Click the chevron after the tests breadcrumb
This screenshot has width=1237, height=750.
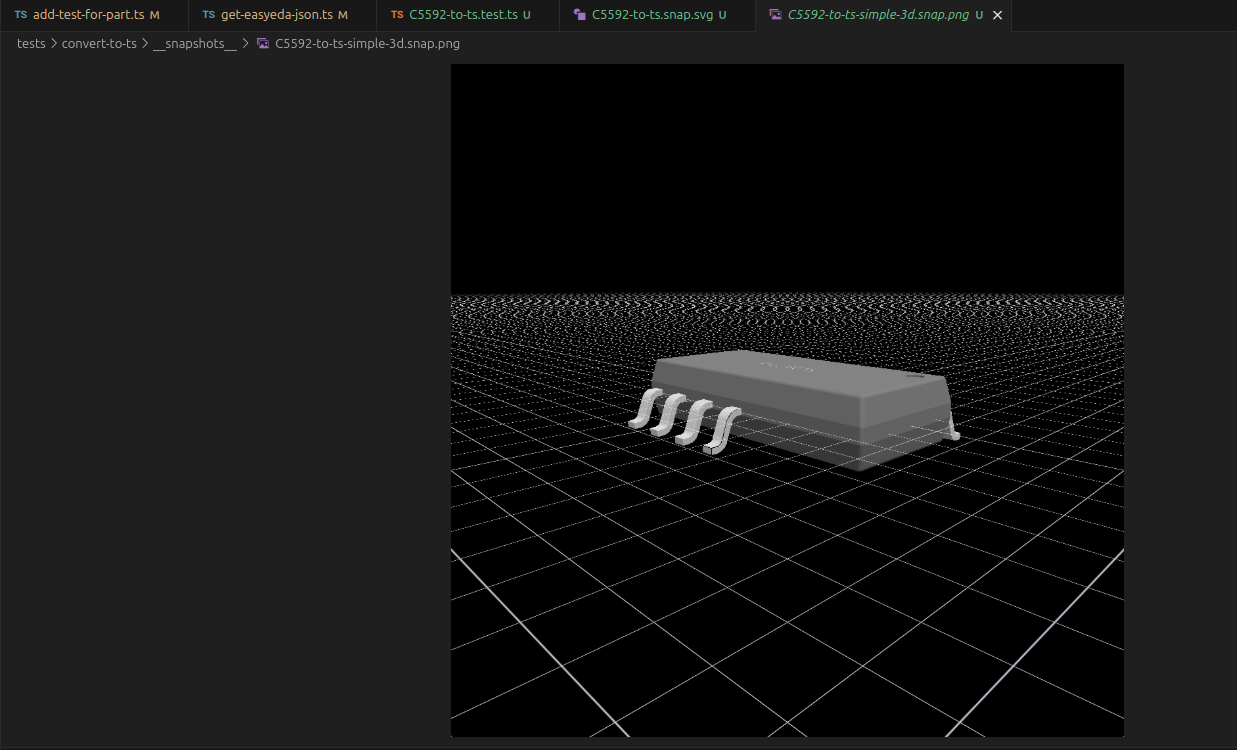(54, 44)
